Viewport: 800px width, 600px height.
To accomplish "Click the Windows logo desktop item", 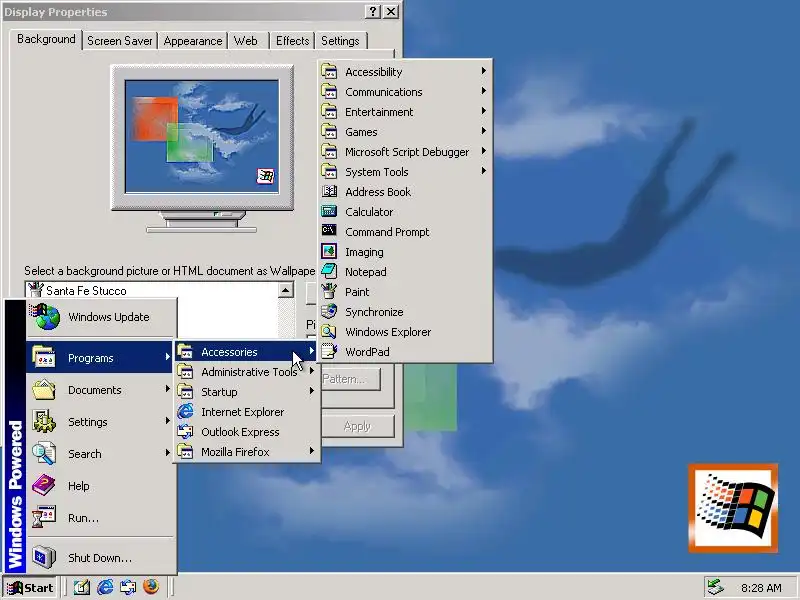I will 733,508.
